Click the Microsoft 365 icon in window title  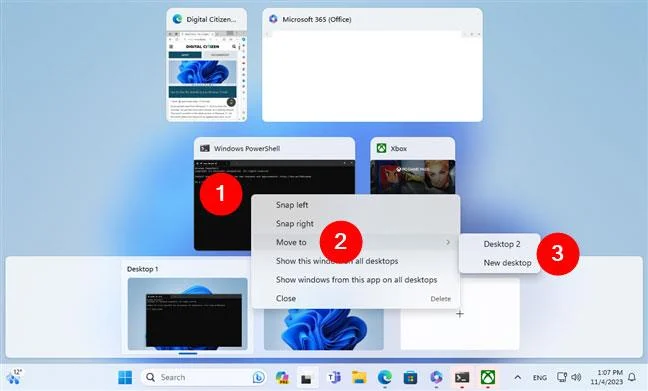pos(273,19)
